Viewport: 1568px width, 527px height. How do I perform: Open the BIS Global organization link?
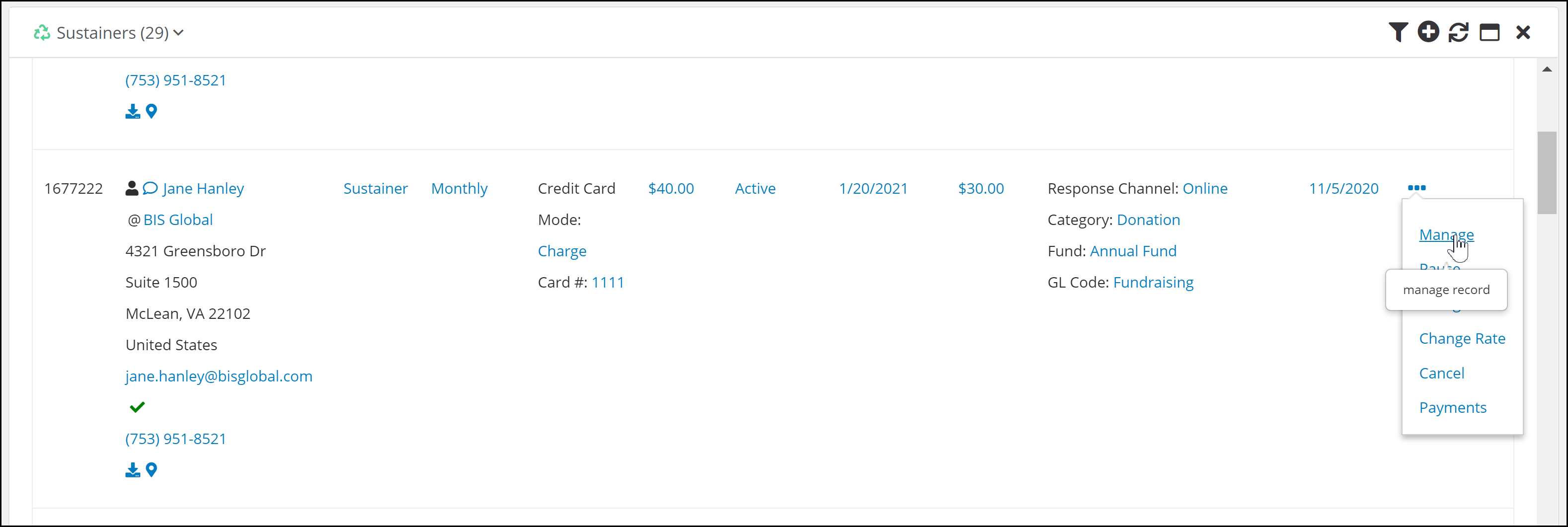coord(178,220)
